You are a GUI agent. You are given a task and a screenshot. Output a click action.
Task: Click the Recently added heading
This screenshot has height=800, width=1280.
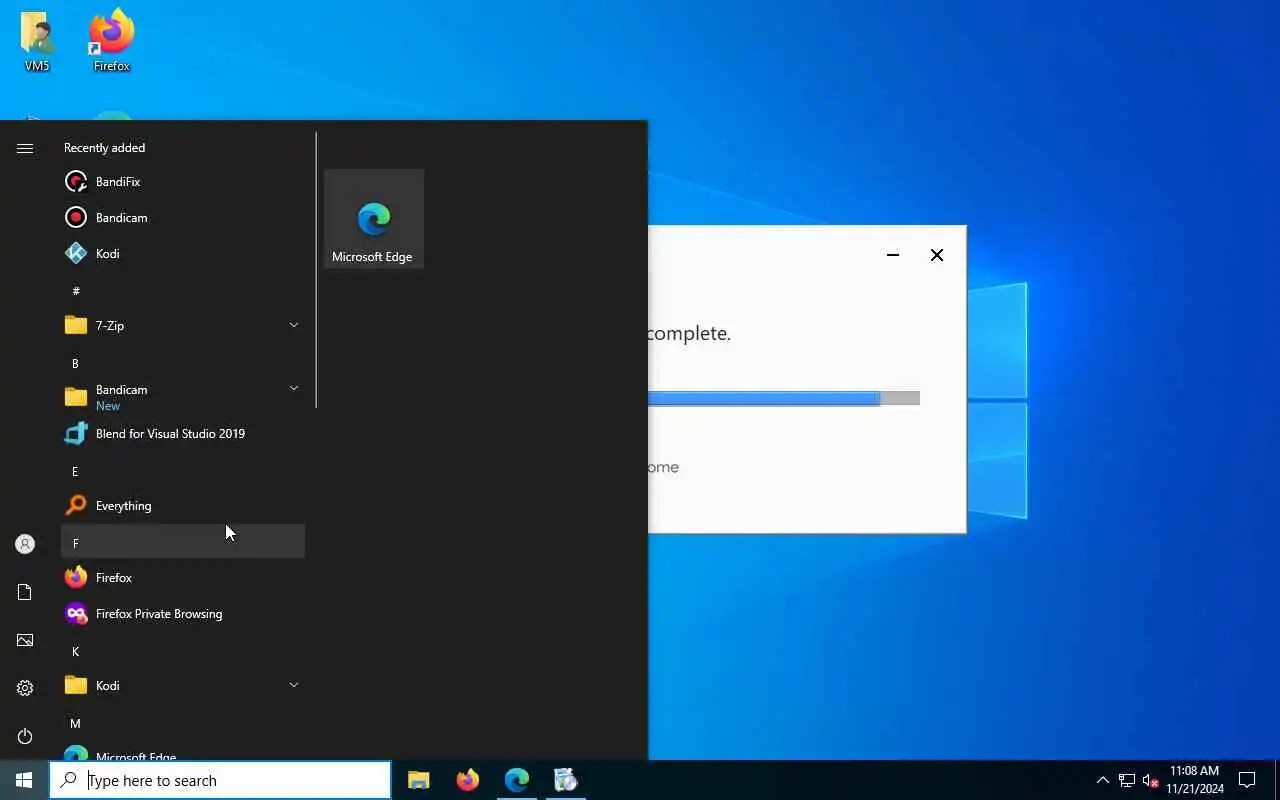click(x=105, y=148)
